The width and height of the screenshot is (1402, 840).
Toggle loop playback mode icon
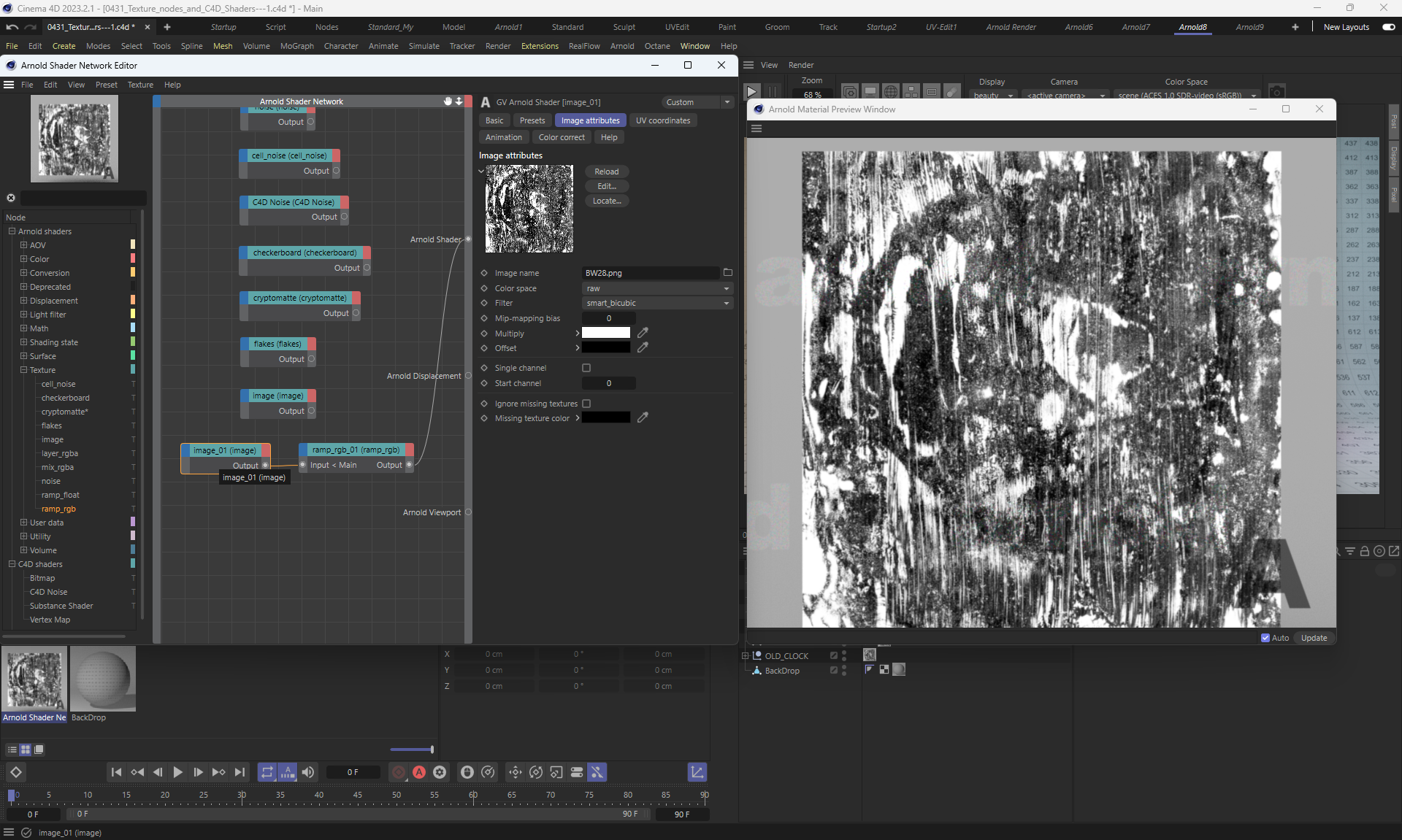267,772
